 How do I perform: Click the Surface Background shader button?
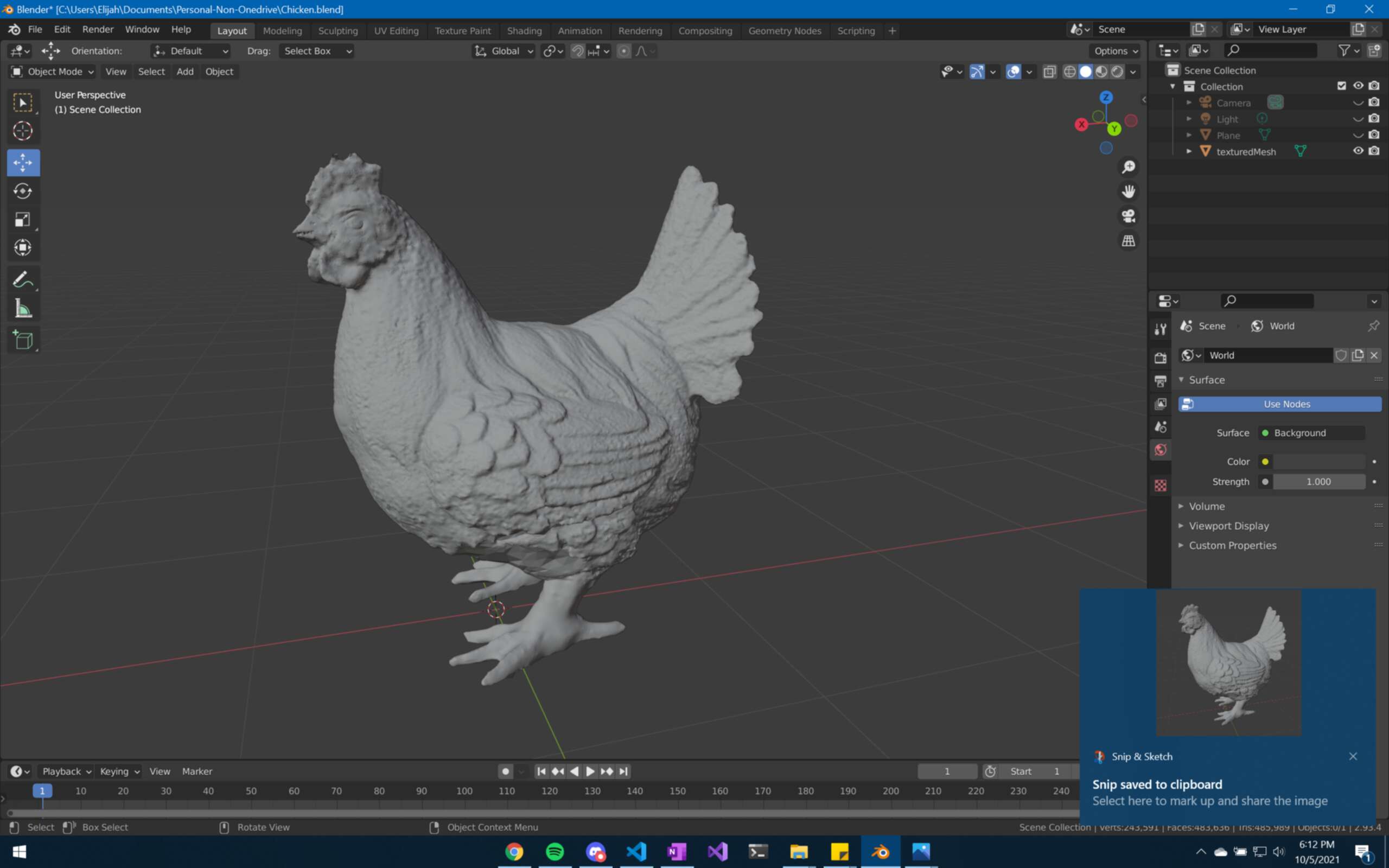(1311, 433)
